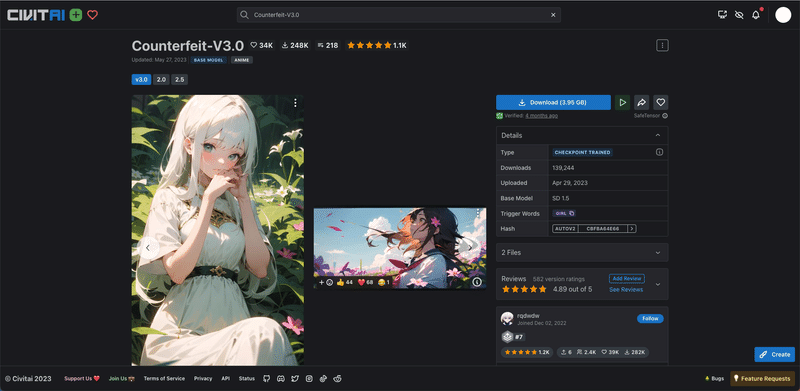
Task: Show next gallery image with right arrow
Action: 470,248
